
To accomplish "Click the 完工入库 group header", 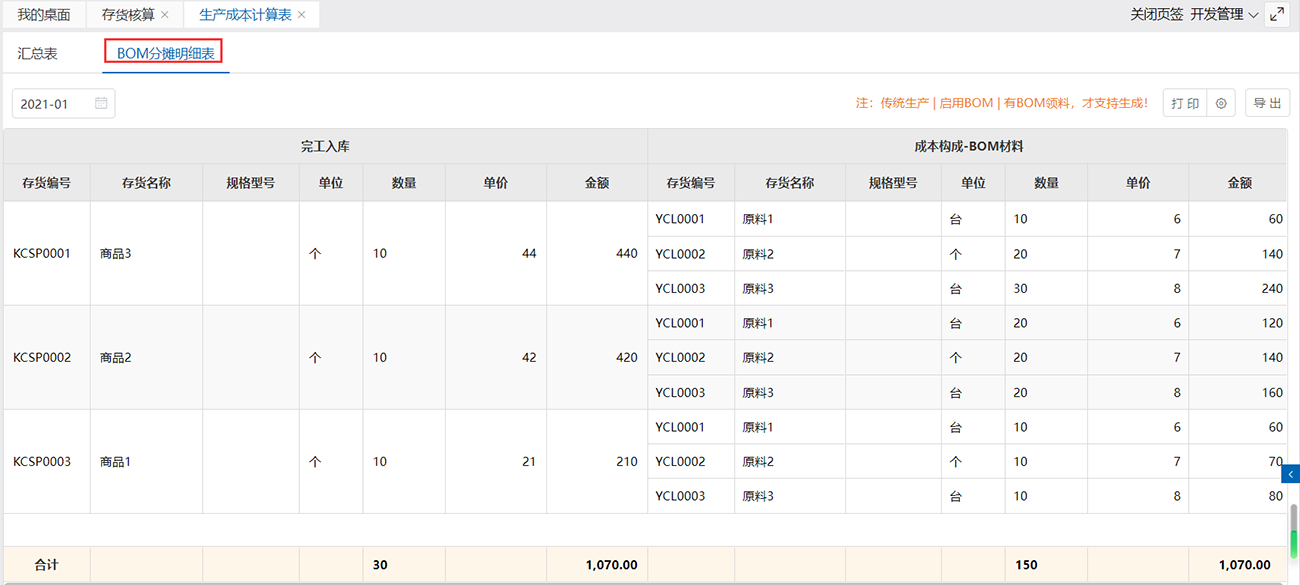I will (325, 146).
